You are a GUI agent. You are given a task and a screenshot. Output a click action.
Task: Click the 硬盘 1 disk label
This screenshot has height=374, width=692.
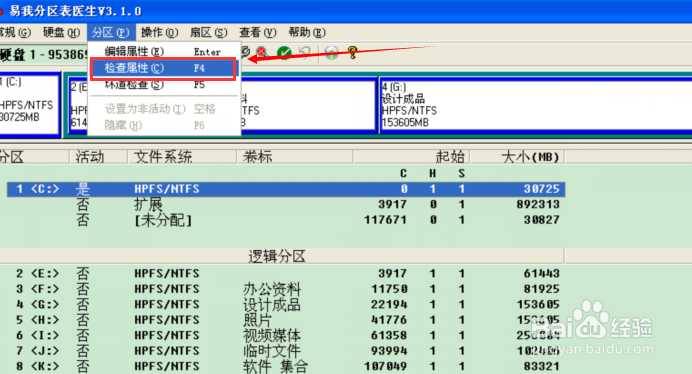44,55
